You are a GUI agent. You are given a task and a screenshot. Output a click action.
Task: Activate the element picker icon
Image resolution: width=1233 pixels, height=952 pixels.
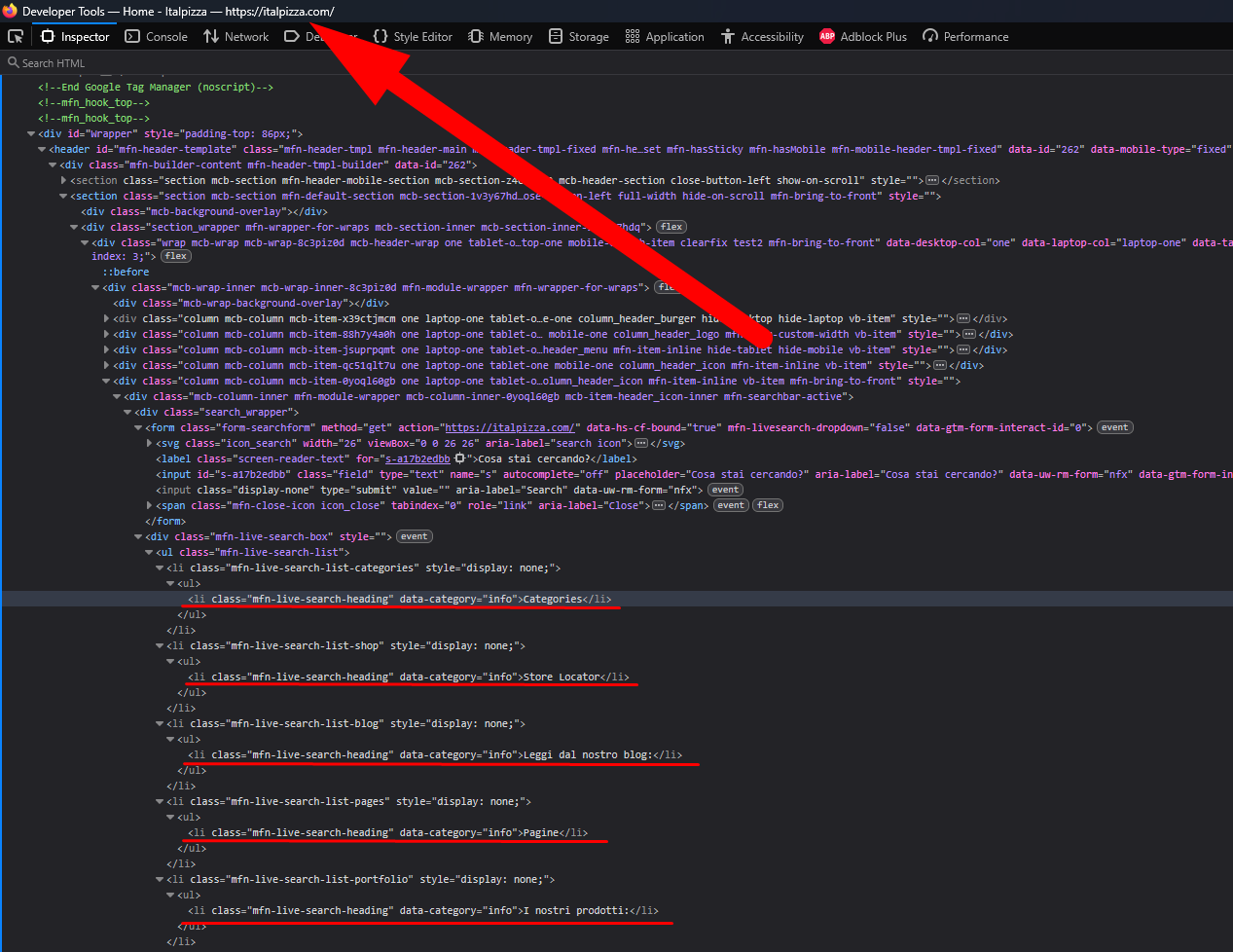click(16, 36)
